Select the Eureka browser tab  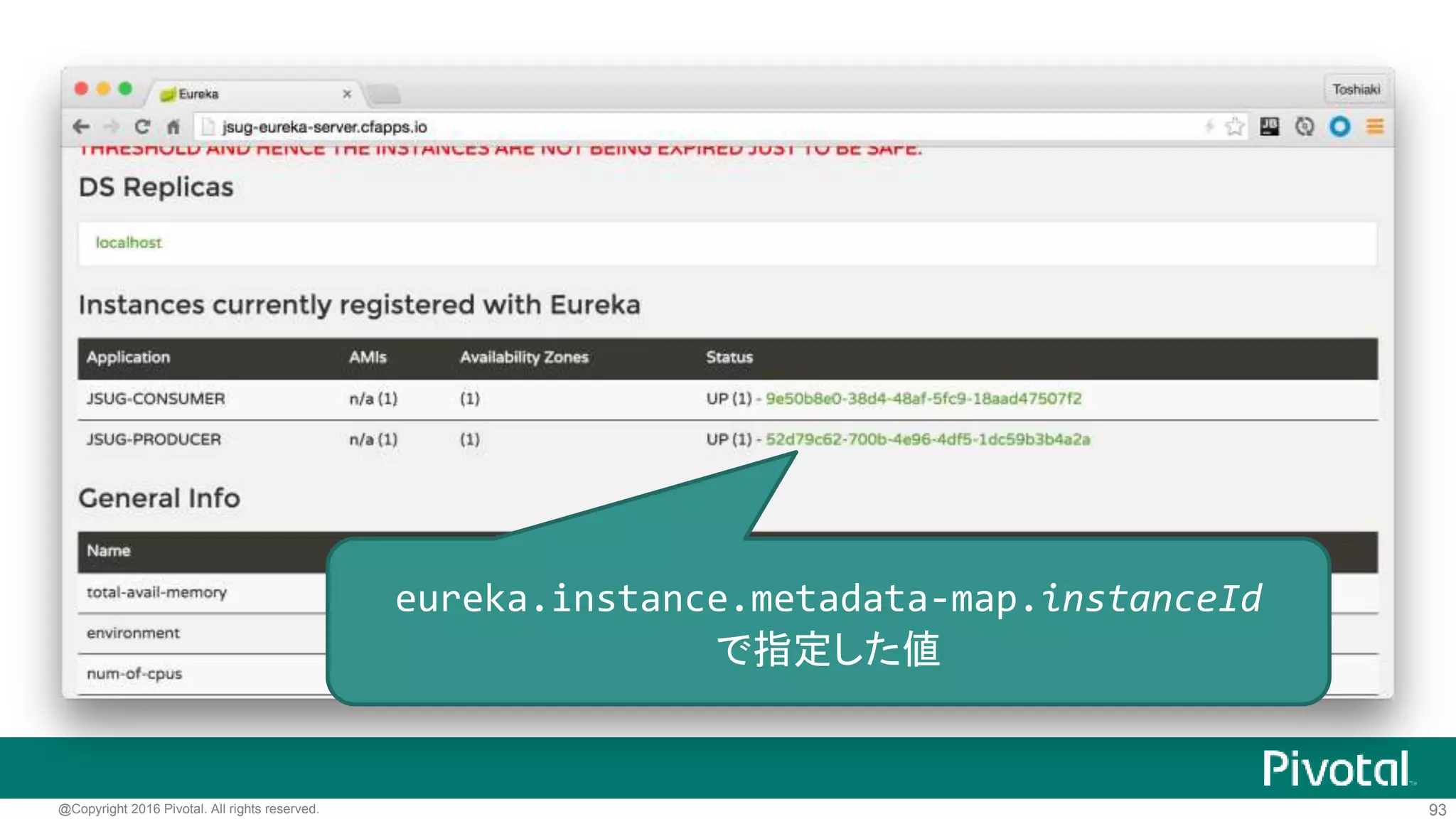pos(256,94)
